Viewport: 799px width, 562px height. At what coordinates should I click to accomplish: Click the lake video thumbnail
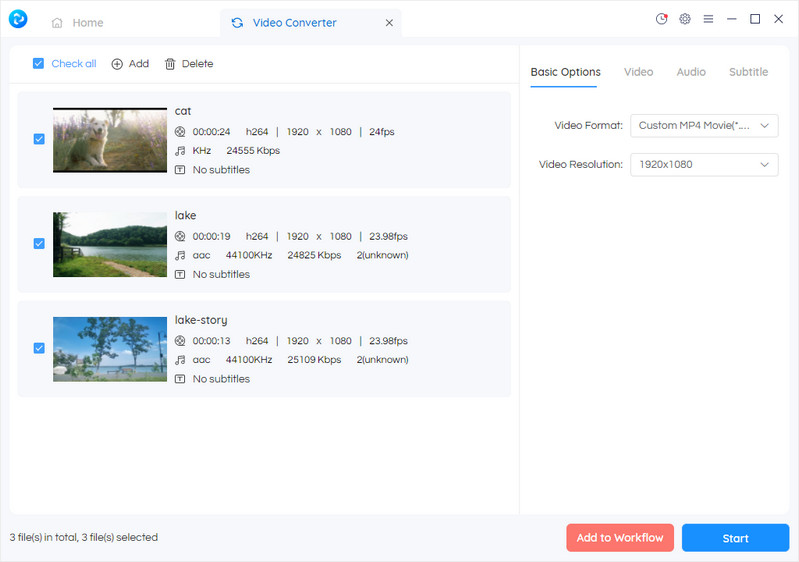click(x=110, y=245)
